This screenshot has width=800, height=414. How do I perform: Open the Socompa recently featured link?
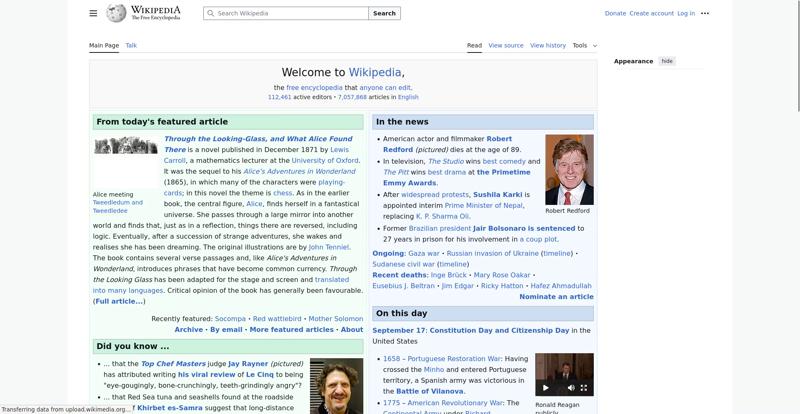click(230, 319)
